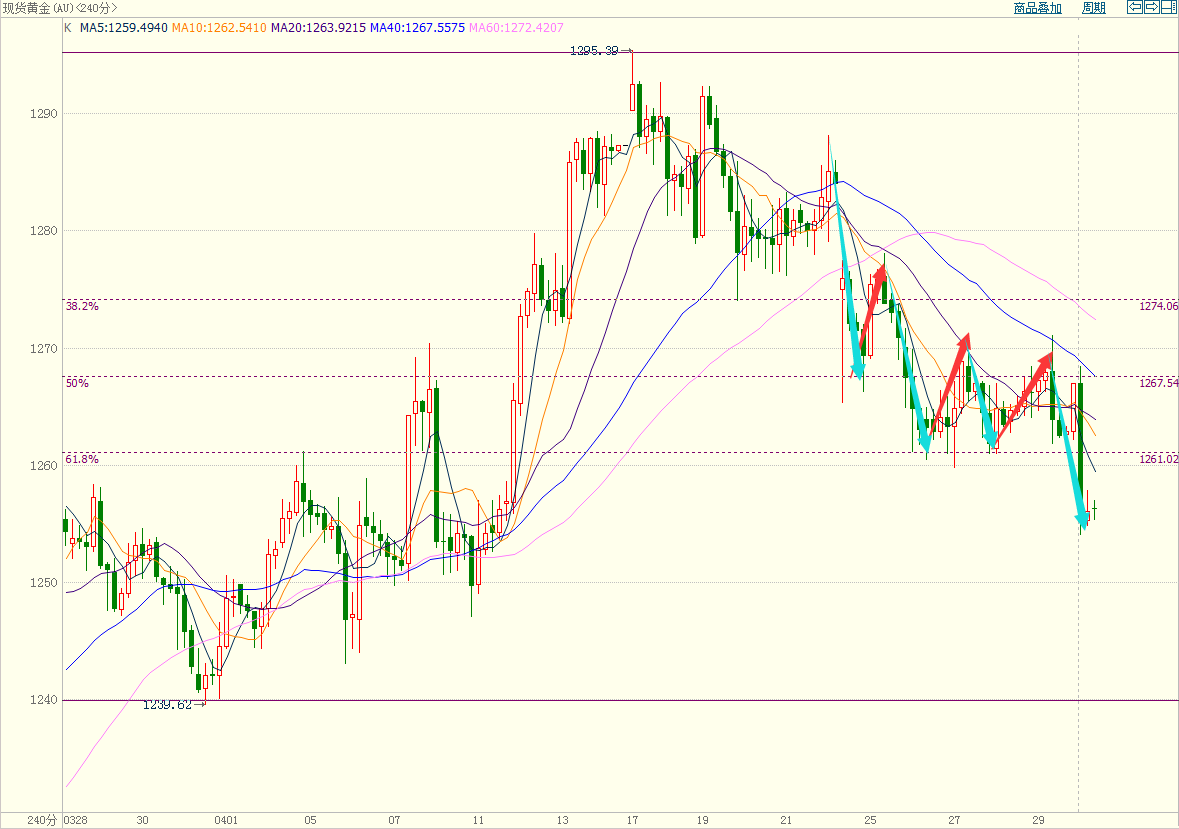The image size is (1179, 829).
Task: Select the orange MA10 indicator label
Action: [x=219, y=28]
